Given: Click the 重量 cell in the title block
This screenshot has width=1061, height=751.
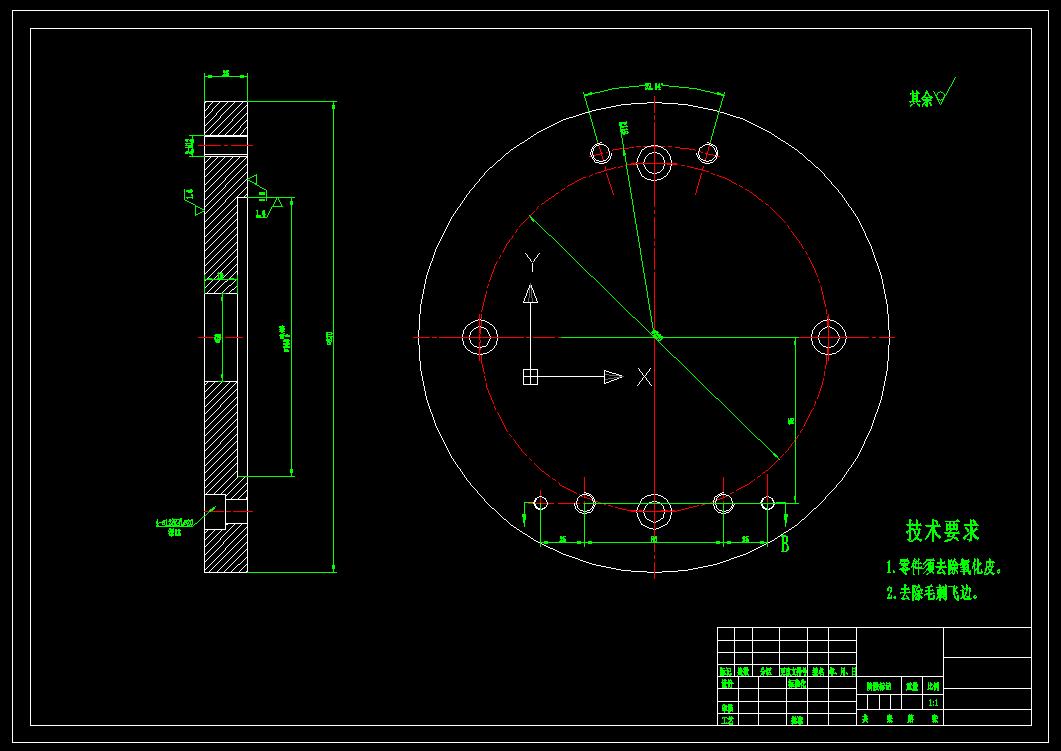Looking at the screenshot, I should click(x=912, y=686).
